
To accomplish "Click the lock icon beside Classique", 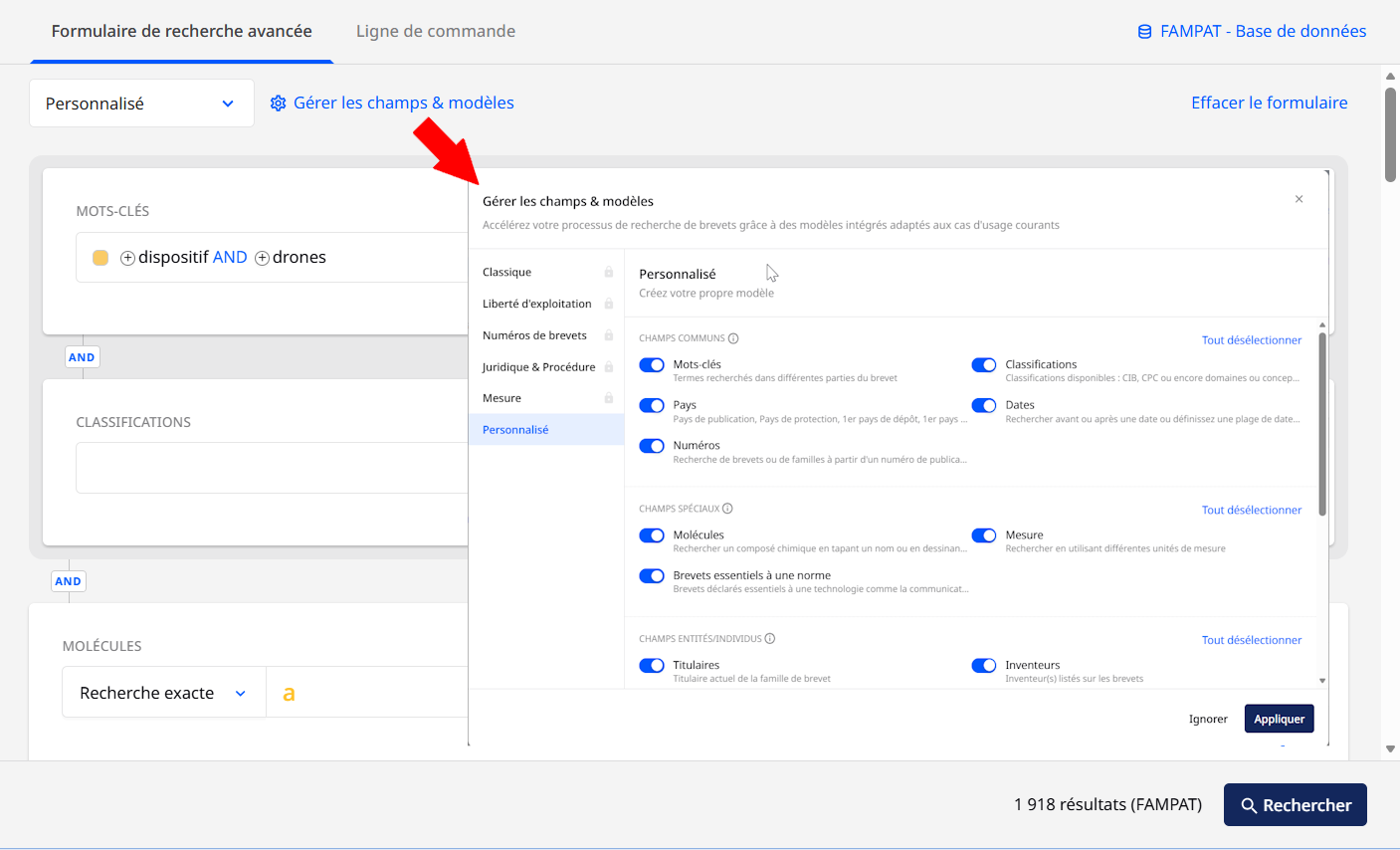I will [x=608, y=272].
